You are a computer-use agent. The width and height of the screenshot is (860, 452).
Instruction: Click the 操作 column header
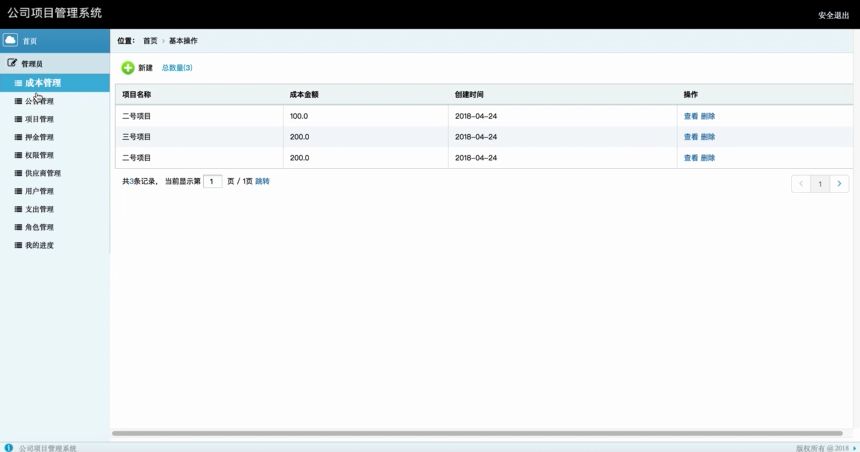click(691, 94)
